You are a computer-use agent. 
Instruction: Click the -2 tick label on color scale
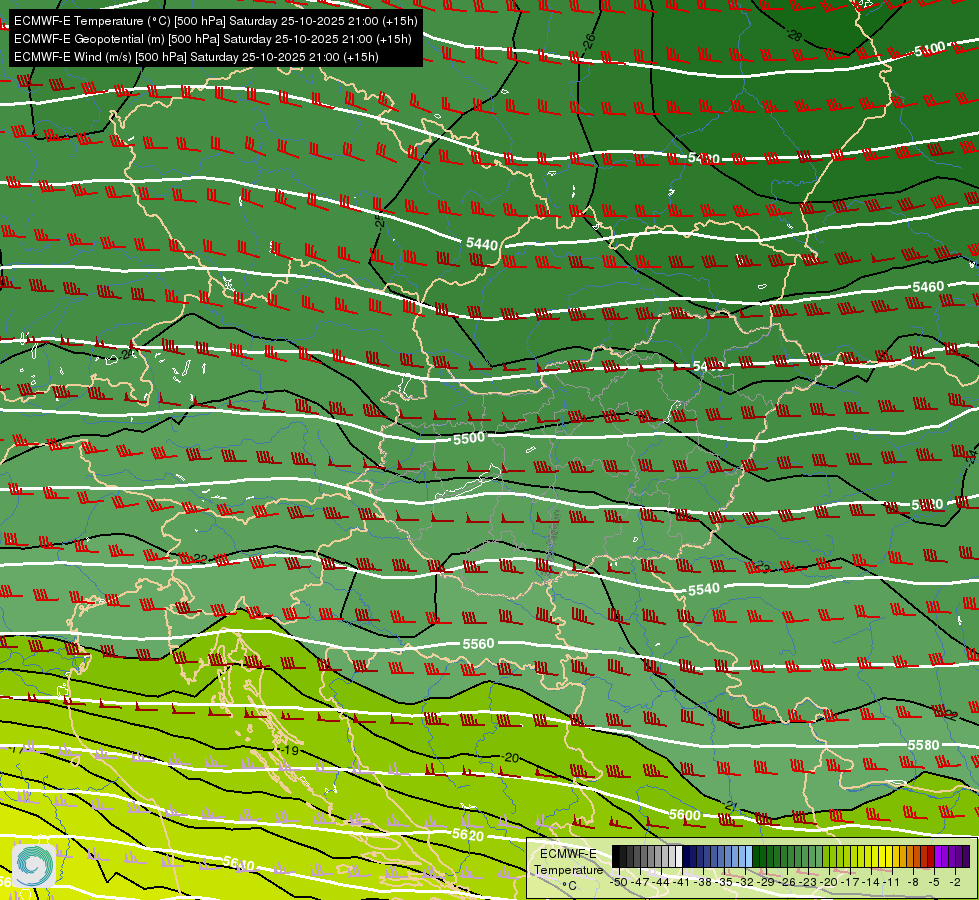955,882
